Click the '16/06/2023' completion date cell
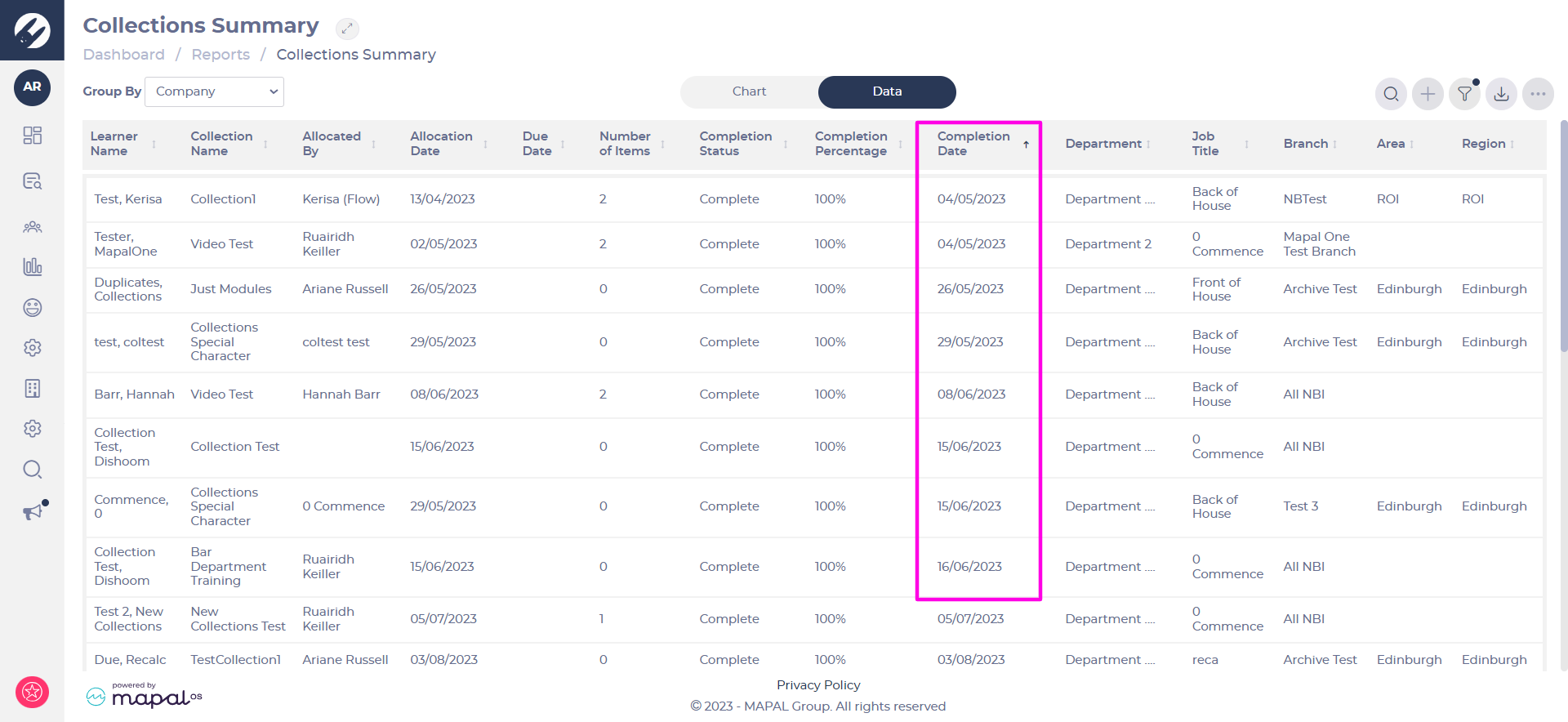This screenshot has width=1568, height=722. click(969, 567)
